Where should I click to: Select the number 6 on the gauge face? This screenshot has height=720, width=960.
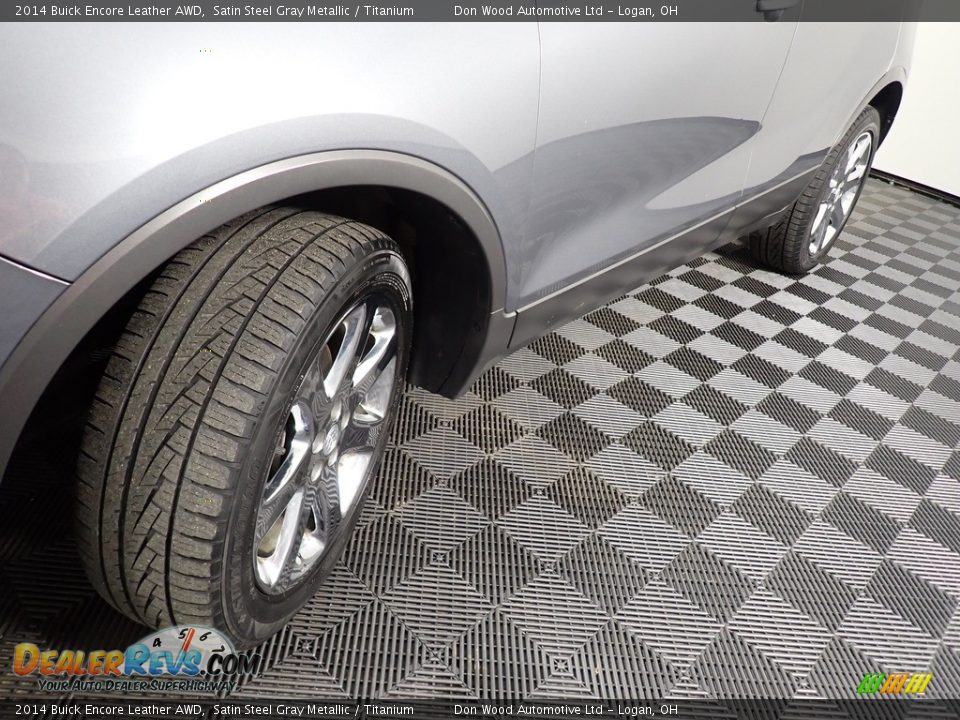click(206, 635)
